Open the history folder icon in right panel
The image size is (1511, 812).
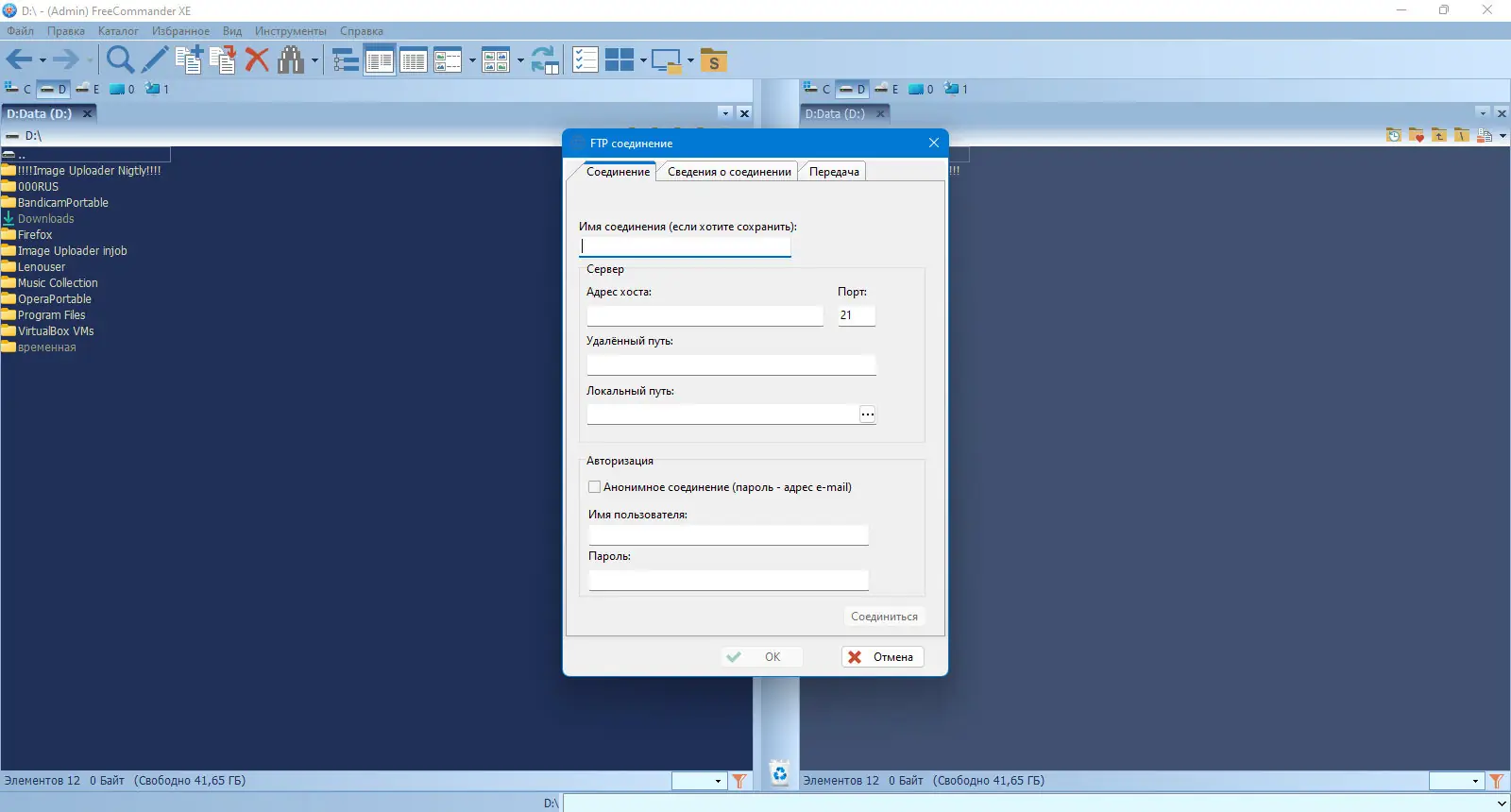[1394, 135]
